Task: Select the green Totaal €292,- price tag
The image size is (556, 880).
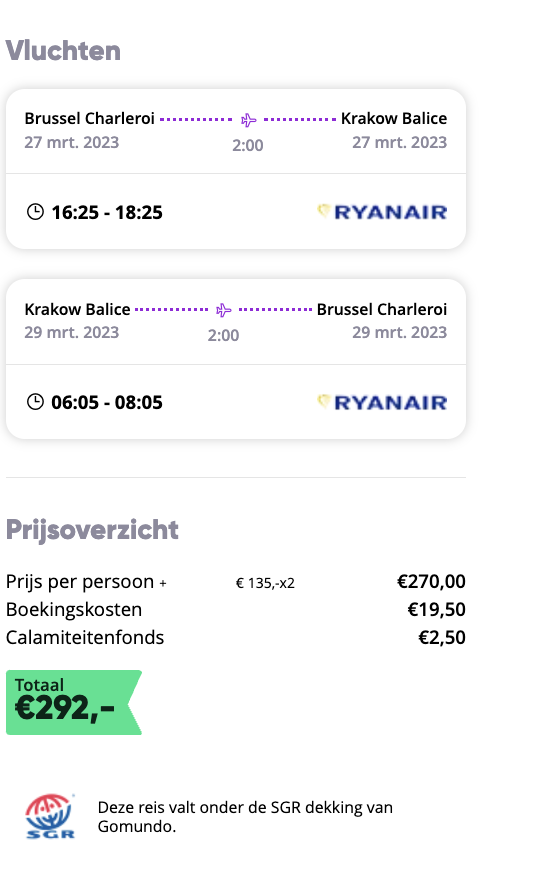Action: pos(73,702)
